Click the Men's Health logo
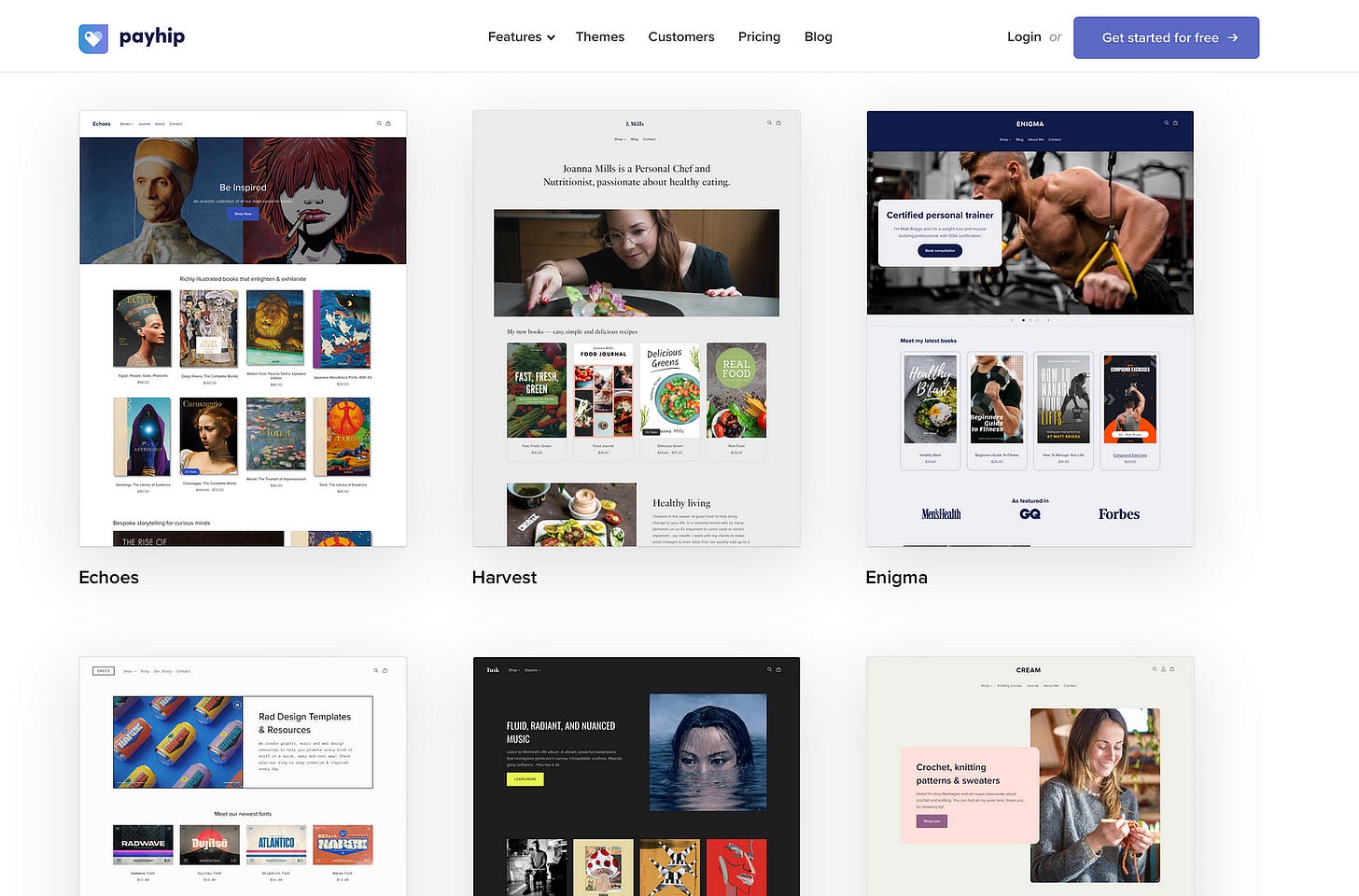Image resolution: width=1359 pixels, height=896 pixels. [x=941, y=514]
